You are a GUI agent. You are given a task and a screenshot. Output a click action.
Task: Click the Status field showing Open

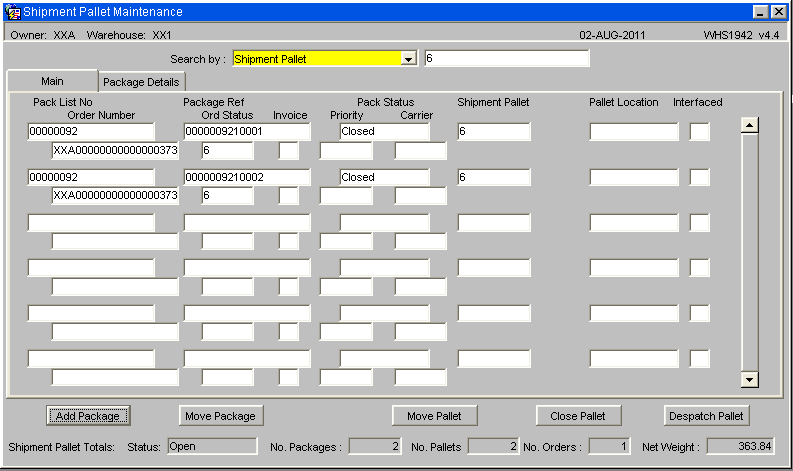tap(212, 446)
